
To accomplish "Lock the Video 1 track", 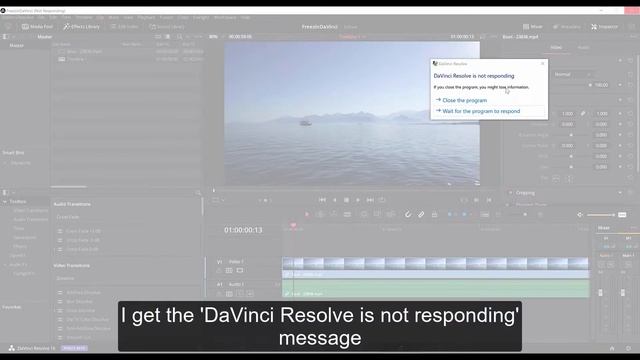I will [x=219, y=271].
